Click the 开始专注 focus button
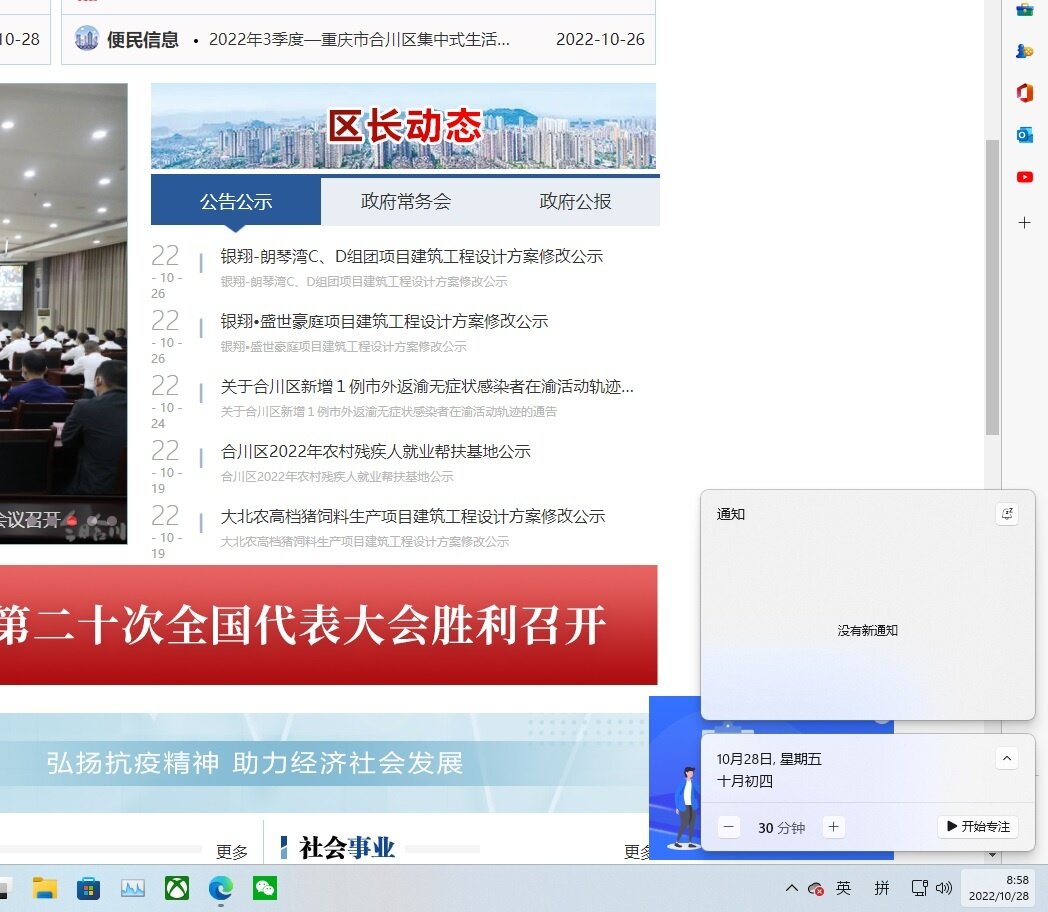Screen dimensions: 1048x912 coord(977,827)
